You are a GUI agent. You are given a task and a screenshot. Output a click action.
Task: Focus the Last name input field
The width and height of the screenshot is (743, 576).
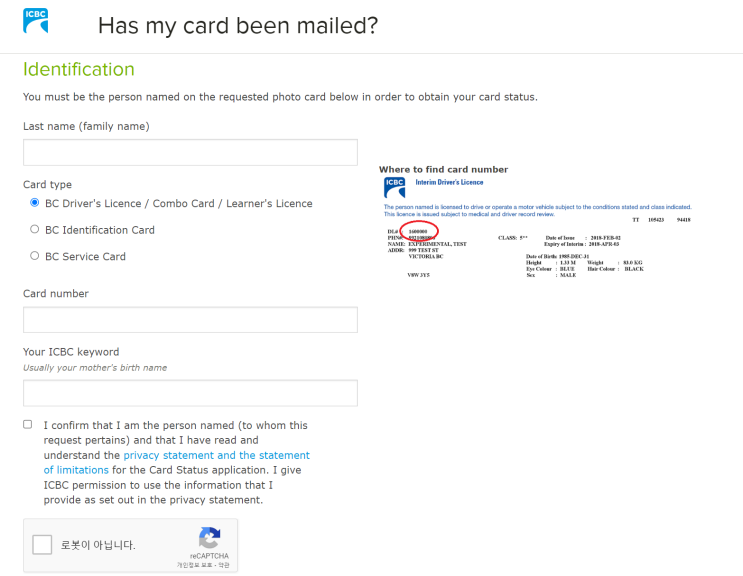(190, 153)
